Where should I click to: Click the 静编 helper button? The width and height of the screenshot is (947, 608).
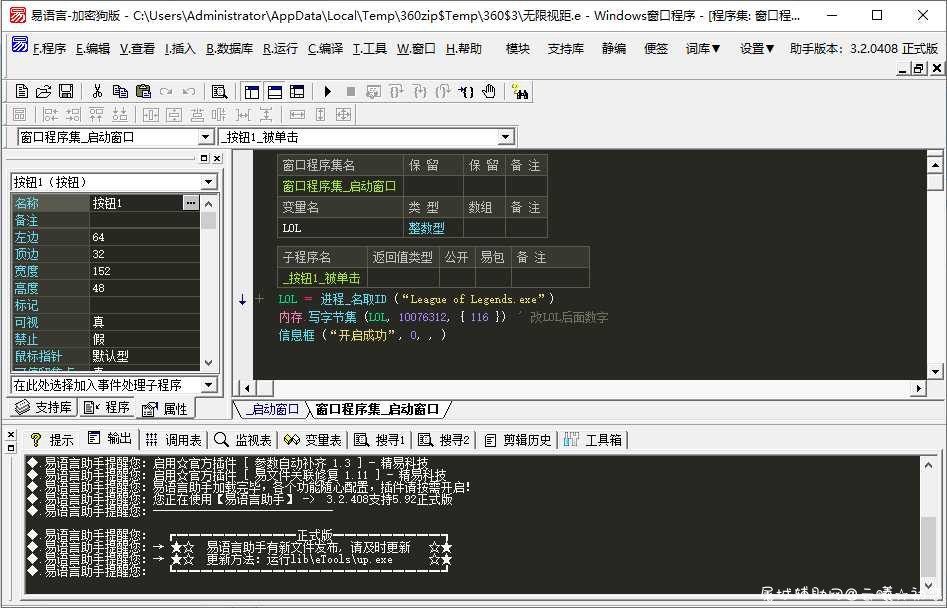614,49
